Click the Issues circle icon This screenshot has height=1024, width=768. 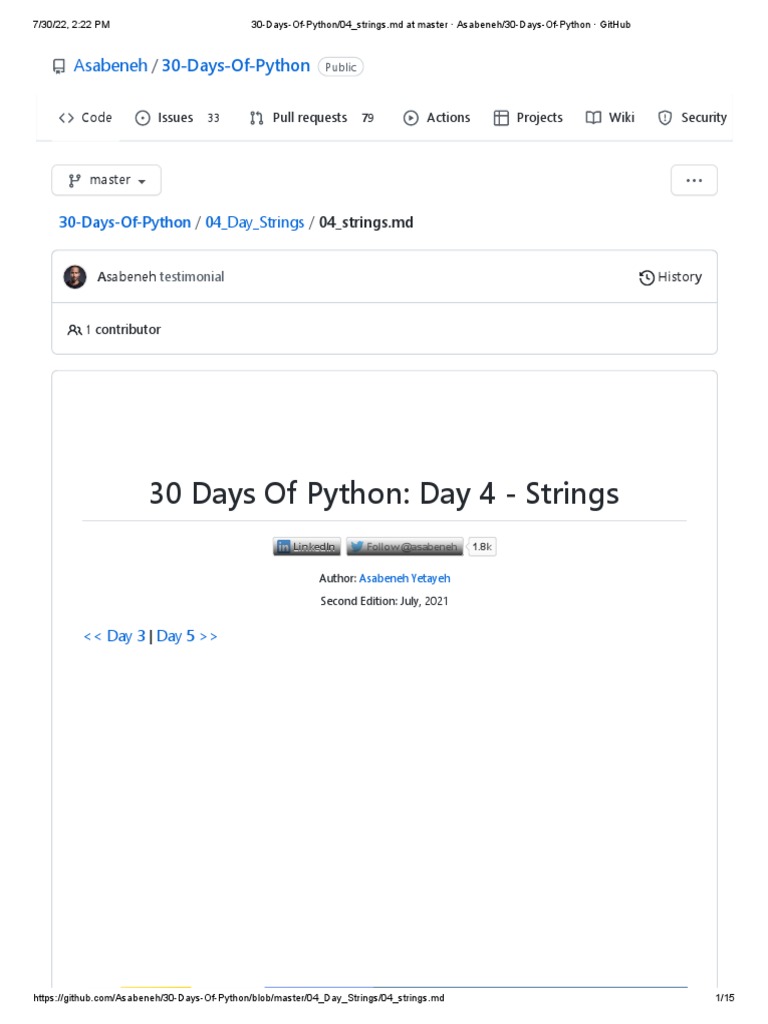(x=143, y=118)
